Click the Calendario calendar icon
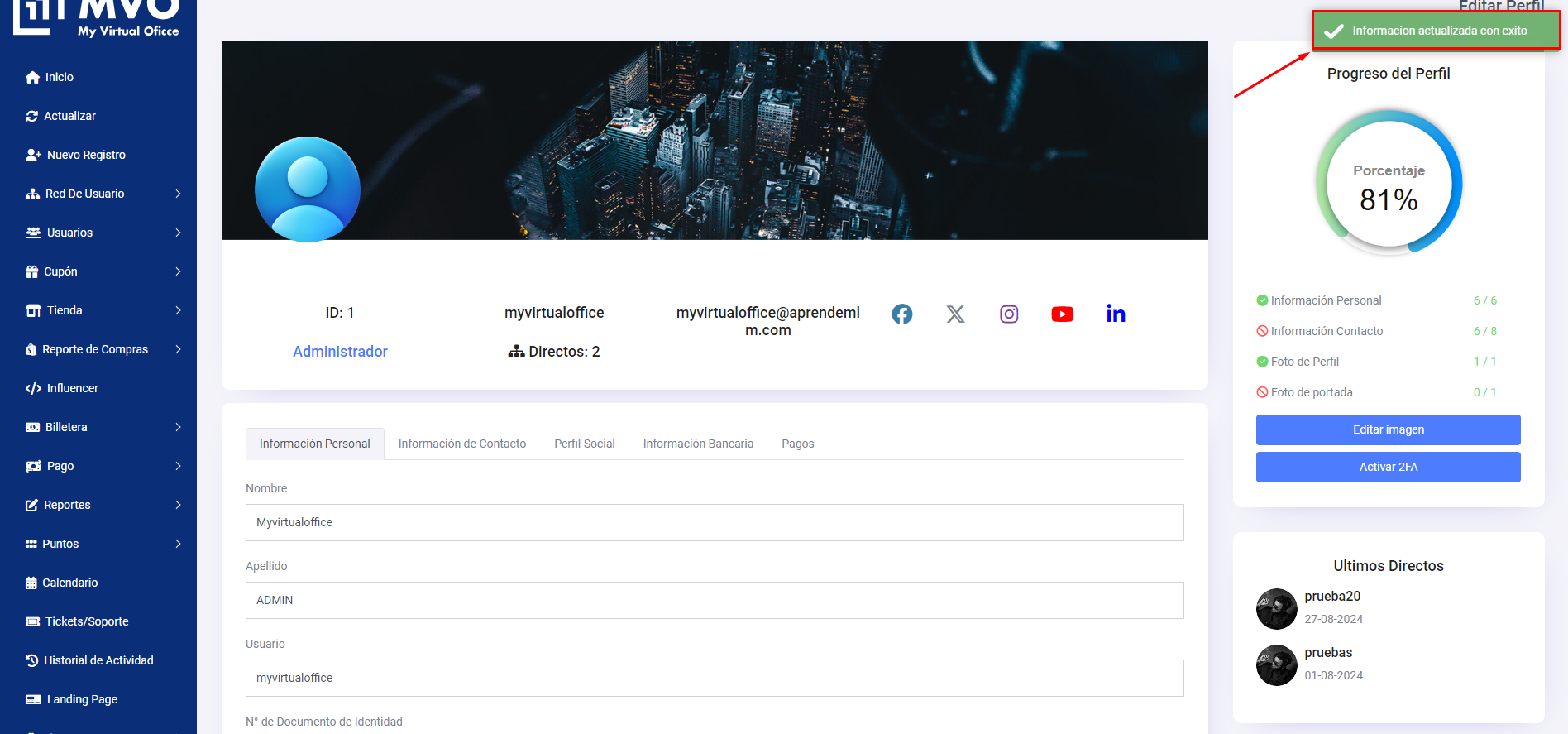 pos(31,583)
